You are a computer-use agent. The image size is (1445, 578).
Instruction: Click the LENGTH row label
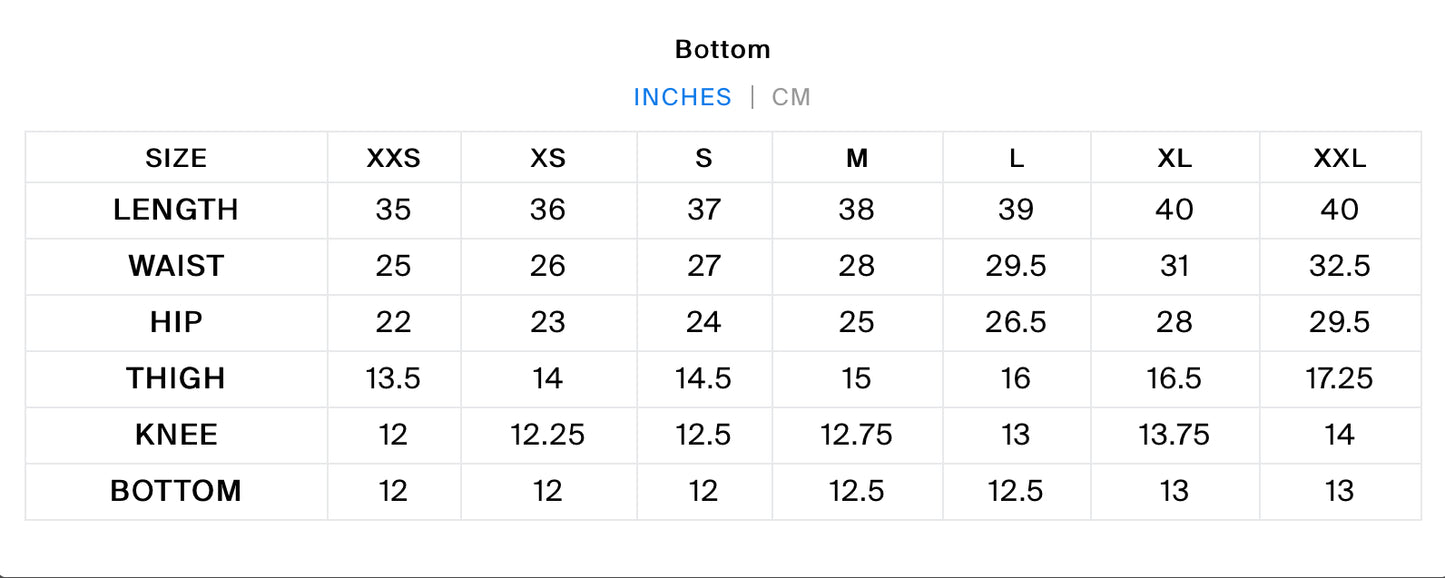tap(176, 210)
